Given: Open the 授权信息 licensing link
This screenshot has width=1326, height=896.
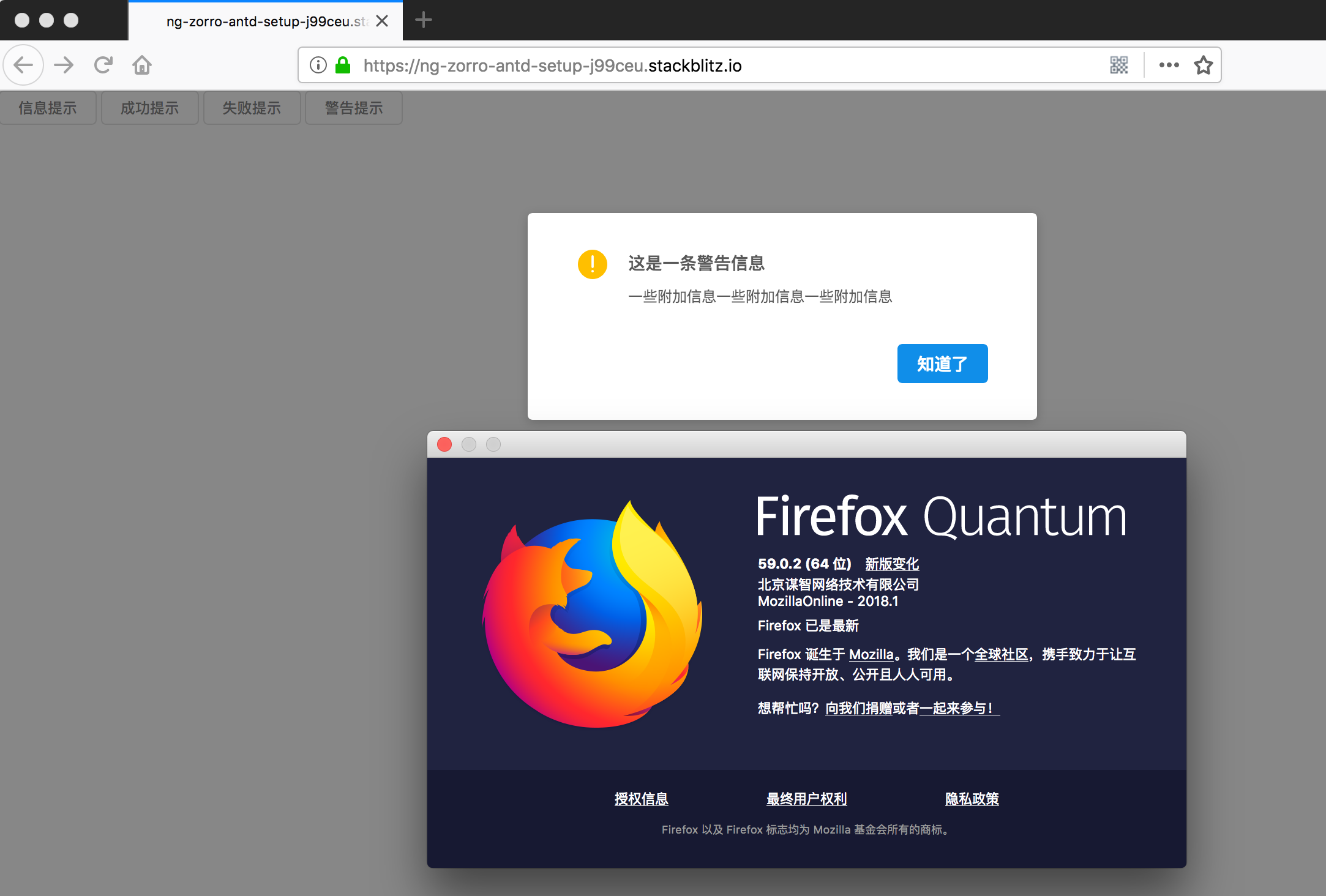Looking at the screenshot, I should [x=641, y=799].
